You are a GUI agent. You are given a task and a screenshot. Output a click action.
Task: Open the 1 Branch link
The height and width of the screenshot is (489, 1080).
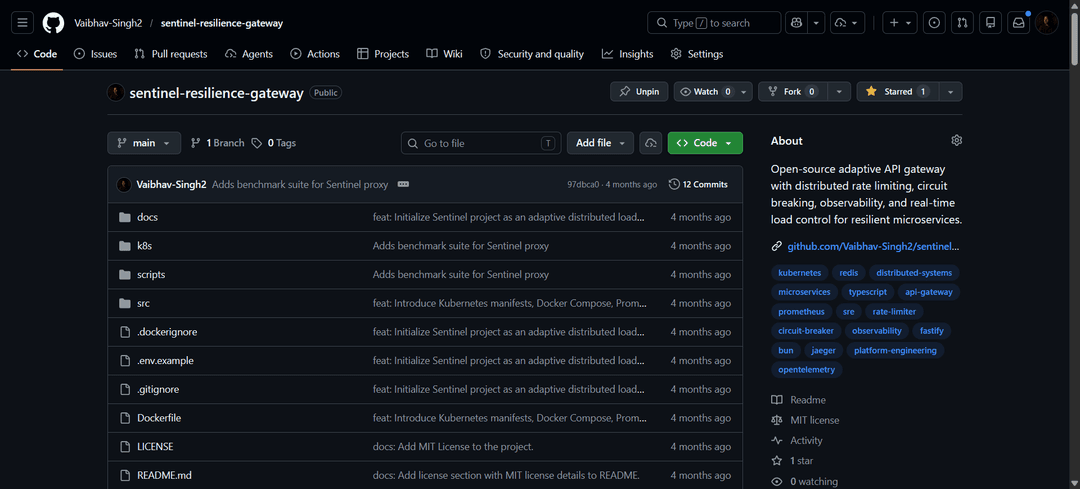pos(218,143)
